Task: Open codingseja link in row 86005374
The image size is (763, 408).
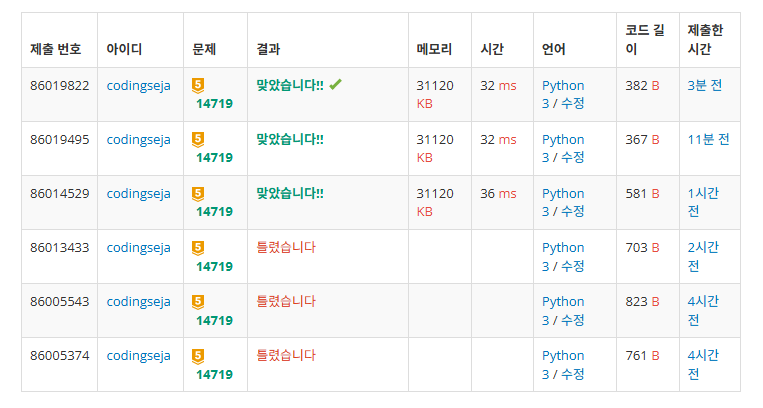Action: (x=138, y=356)
